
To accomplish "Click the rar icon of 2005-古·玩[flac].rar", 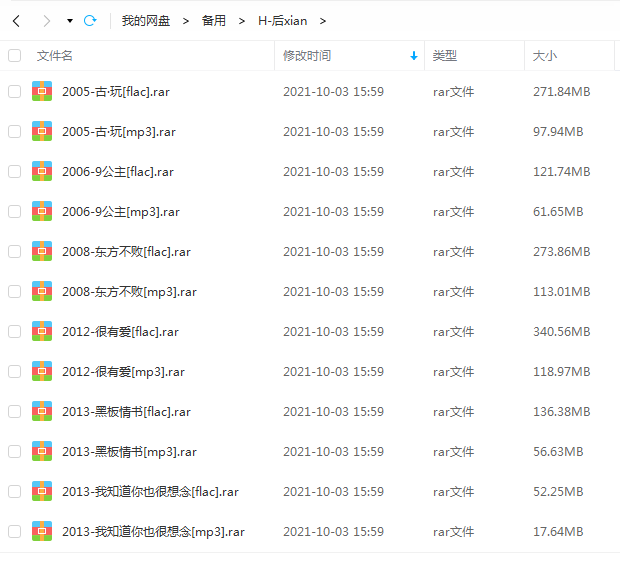I will [x=42, y=91].
